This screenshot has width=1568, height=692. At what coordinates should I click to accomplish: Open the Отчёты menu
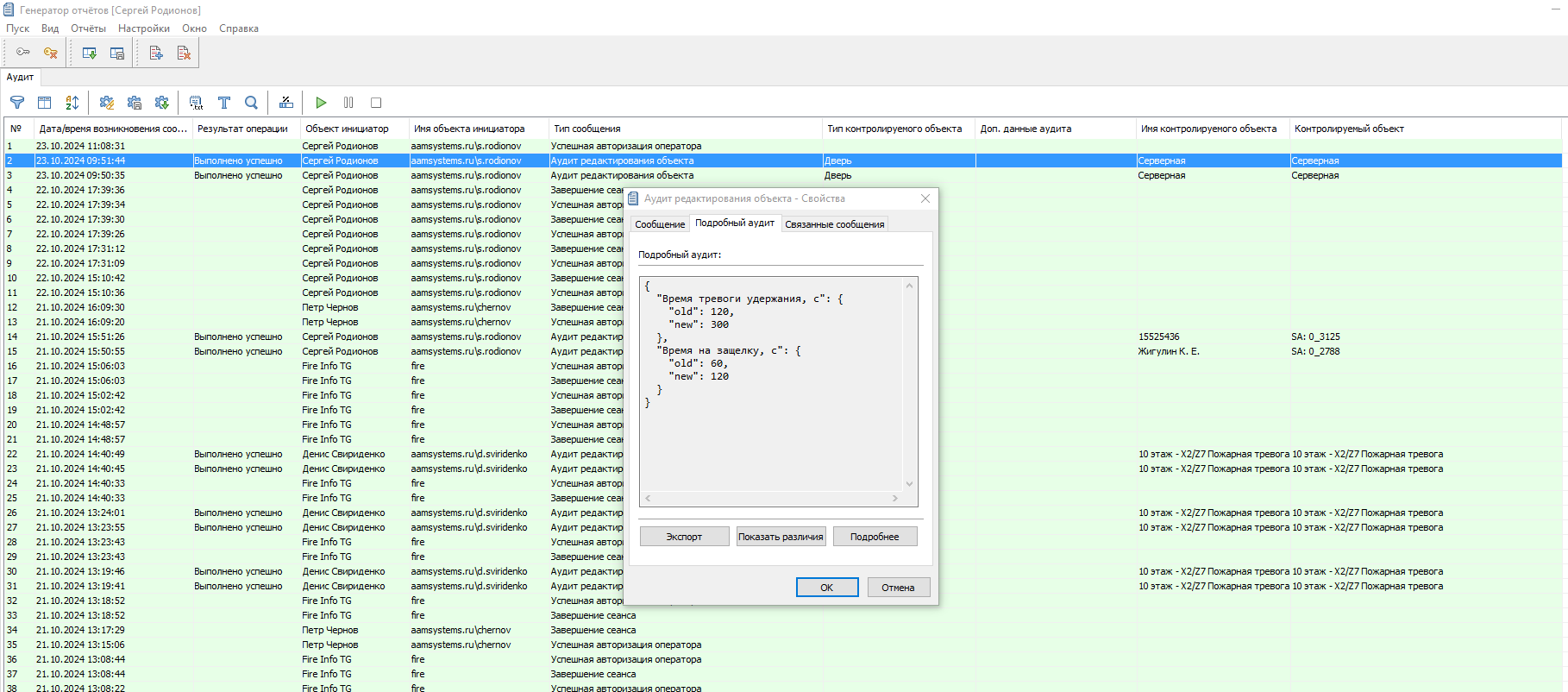tap(88, 28)
